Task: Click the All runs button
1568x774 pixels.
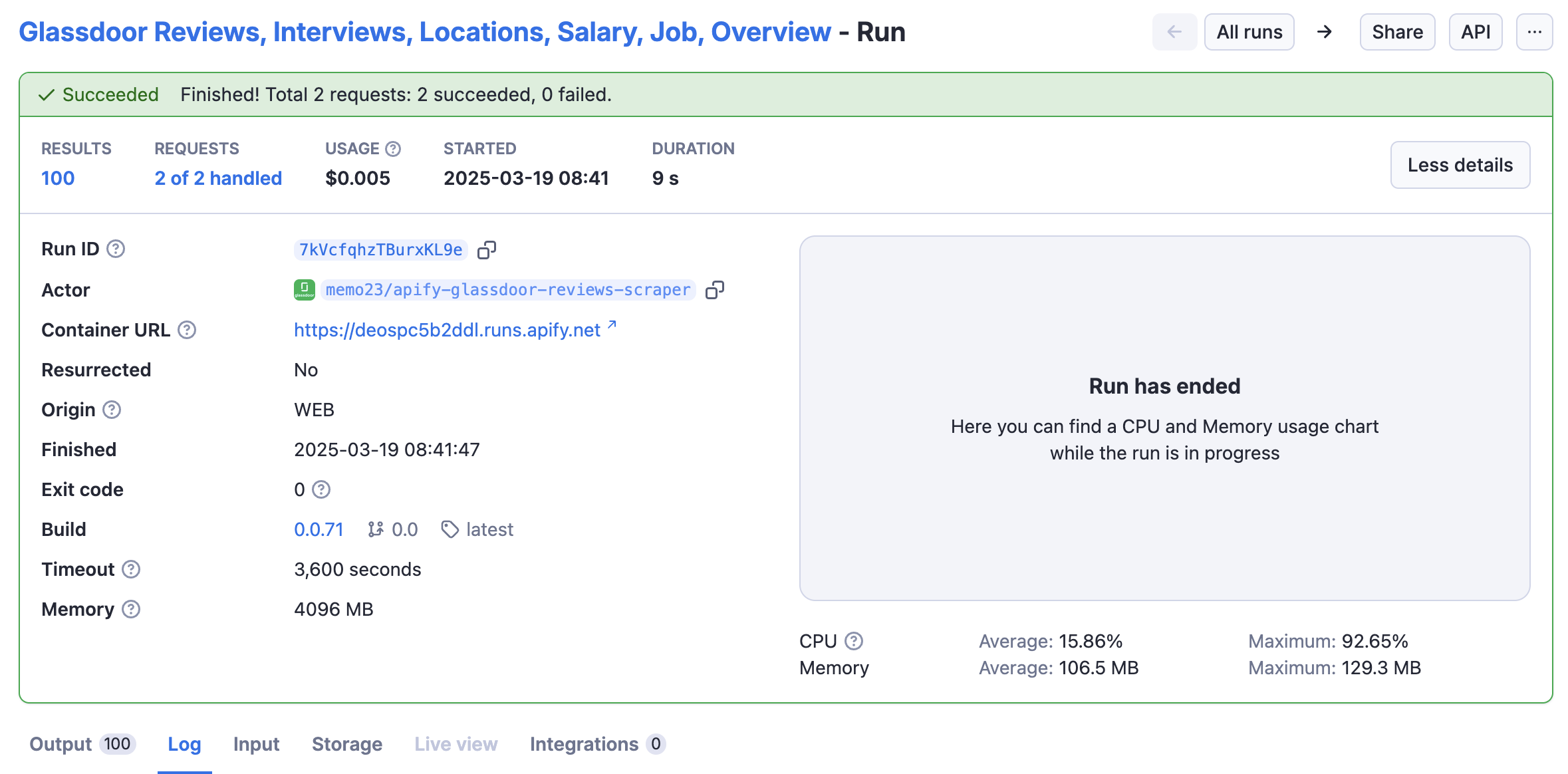Action: coord(1249,31)
